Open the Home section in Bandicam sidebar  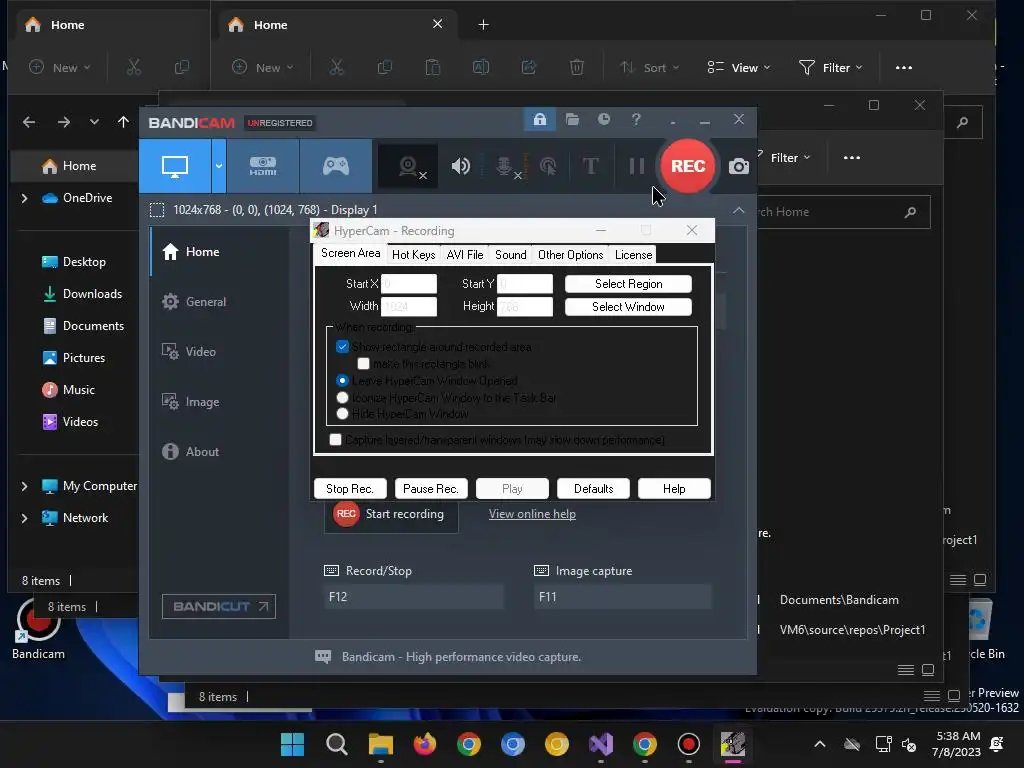[x=202, y=252]
